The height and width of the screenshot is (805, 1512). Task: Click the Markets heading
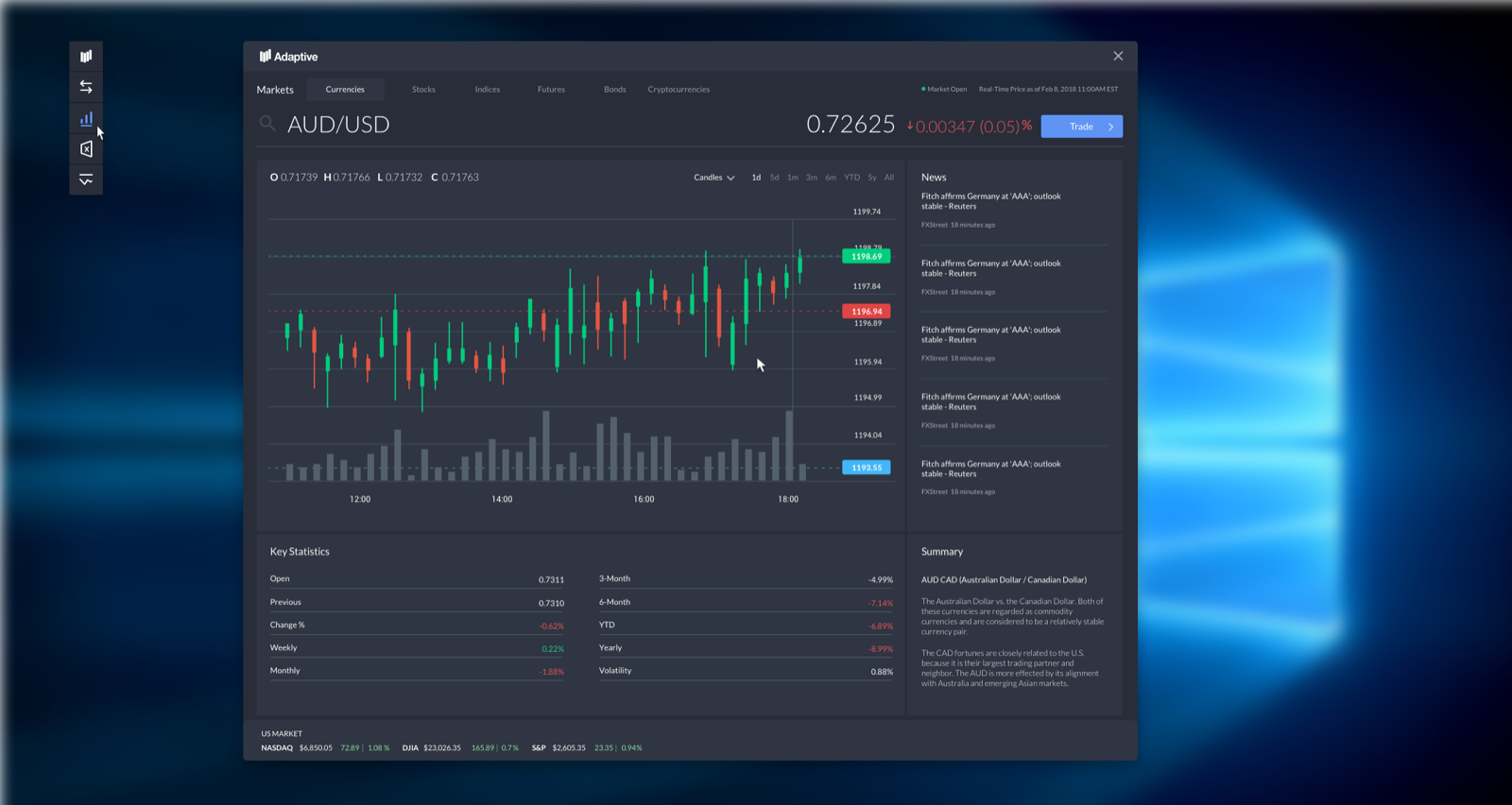click(275, 90)
